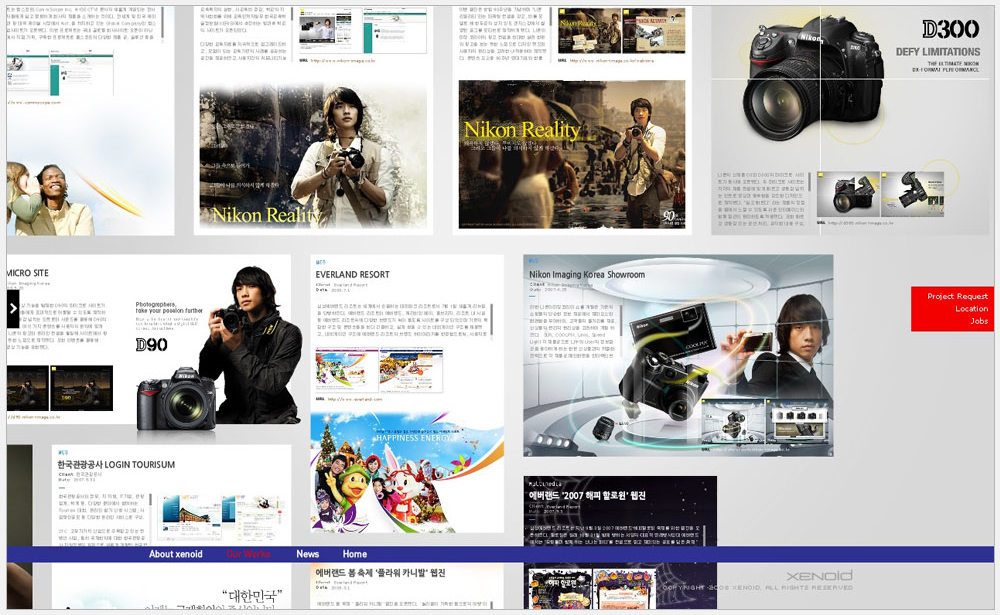Open the Nikon Reality street scene image

point(571,157)
